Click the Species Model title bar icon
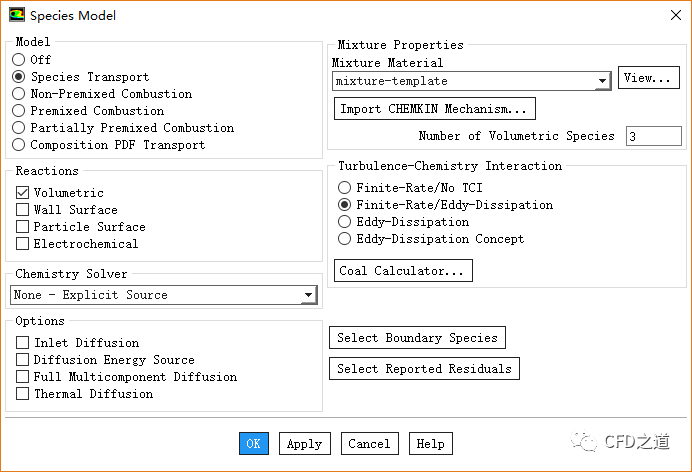This screenshot has height=472, width=692. [16, 15]
